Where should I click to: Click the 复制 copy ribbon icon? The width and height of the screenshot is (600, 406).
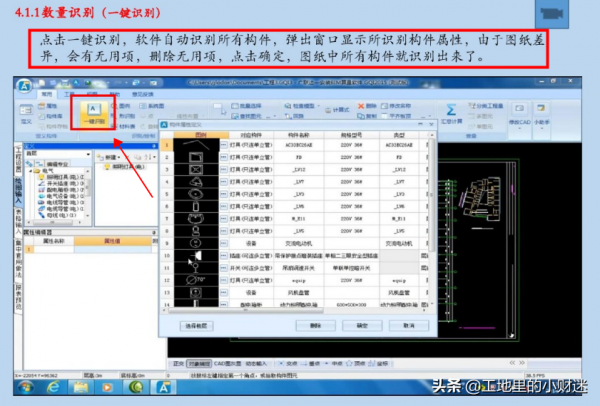[x=367, y=116]
